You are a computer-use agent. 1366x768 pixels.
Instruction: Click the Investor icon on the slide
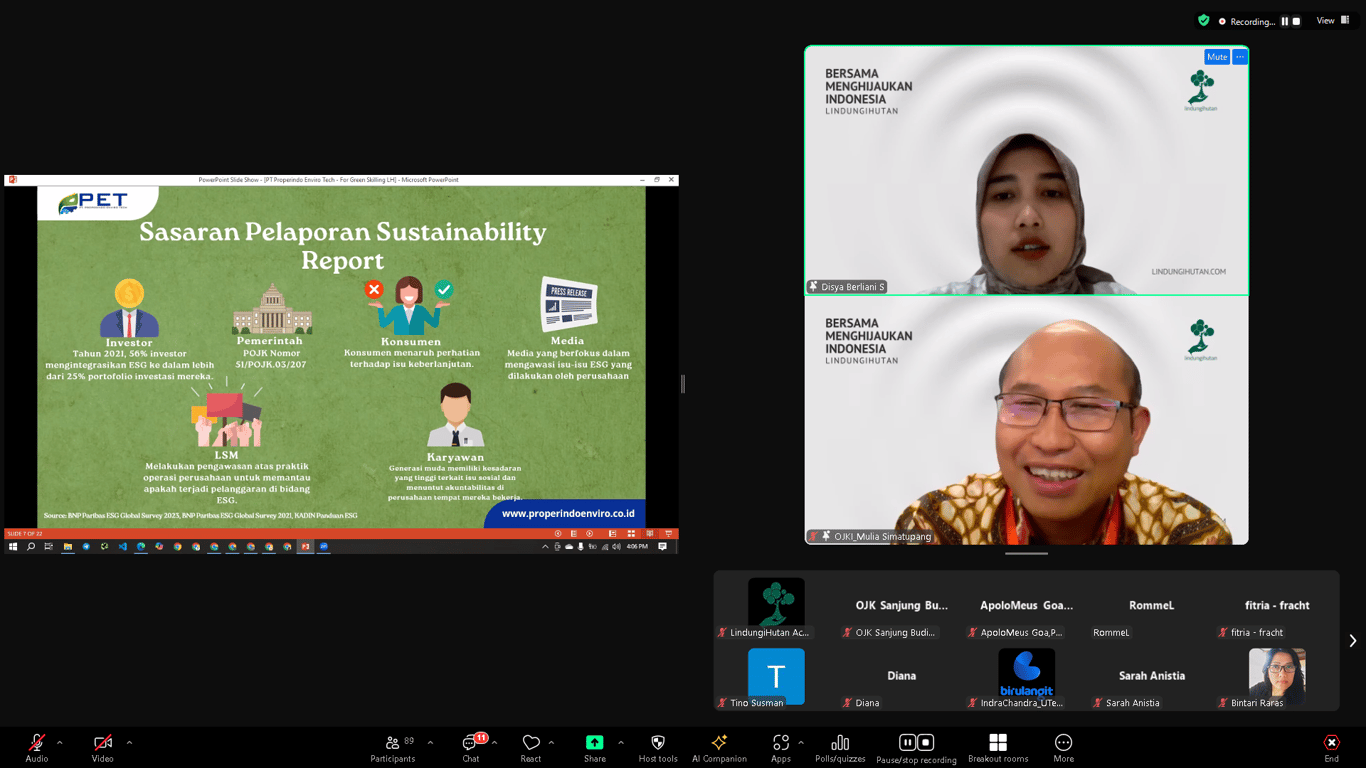pos(129,308)
